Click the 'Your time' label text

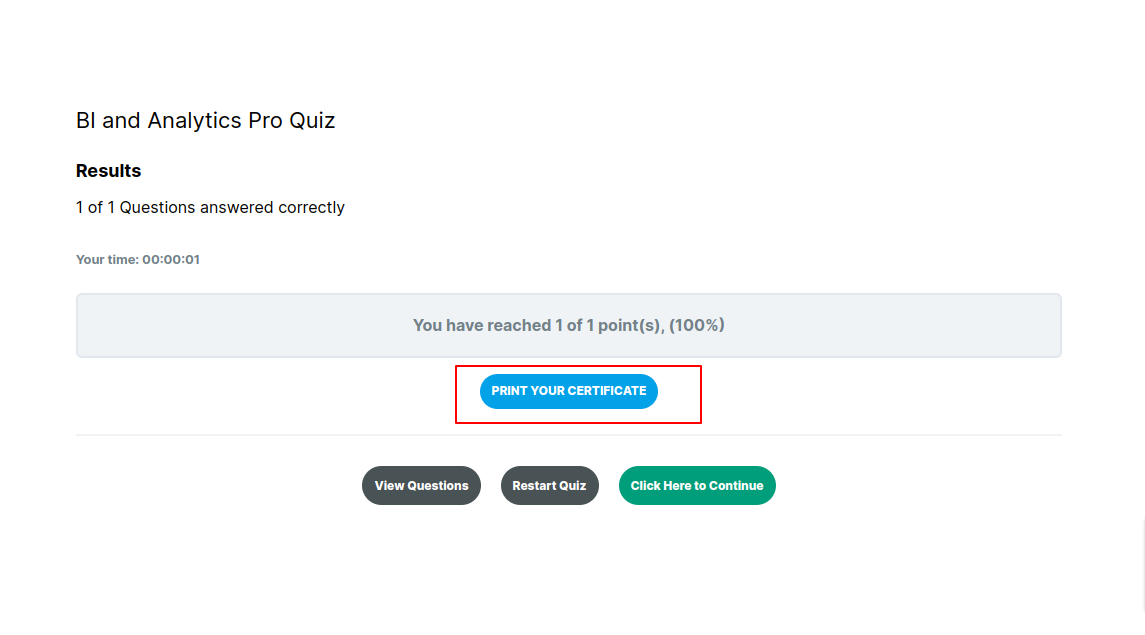tap(106, 260)
